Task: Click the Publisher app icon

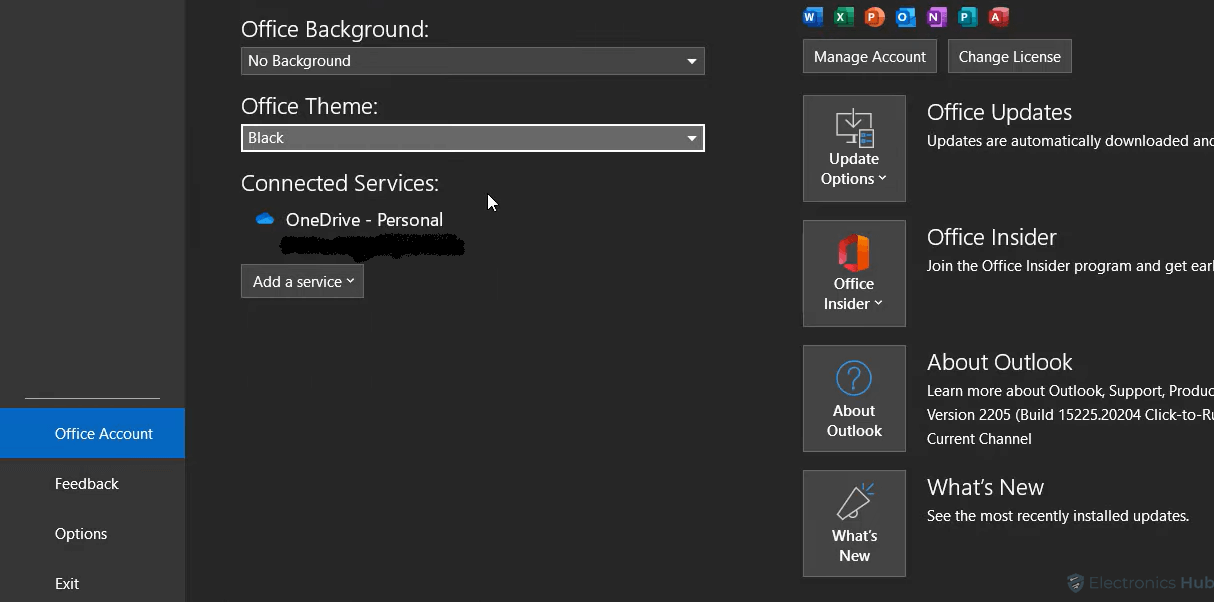Action: click(967, 16)
